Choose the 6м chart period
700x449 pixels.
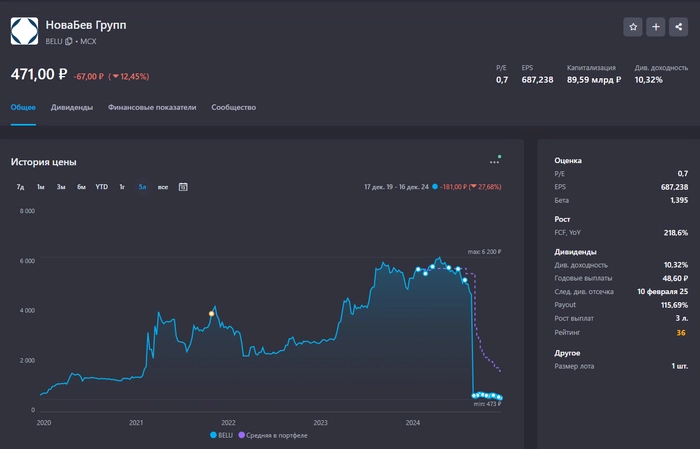coord(81,187)
